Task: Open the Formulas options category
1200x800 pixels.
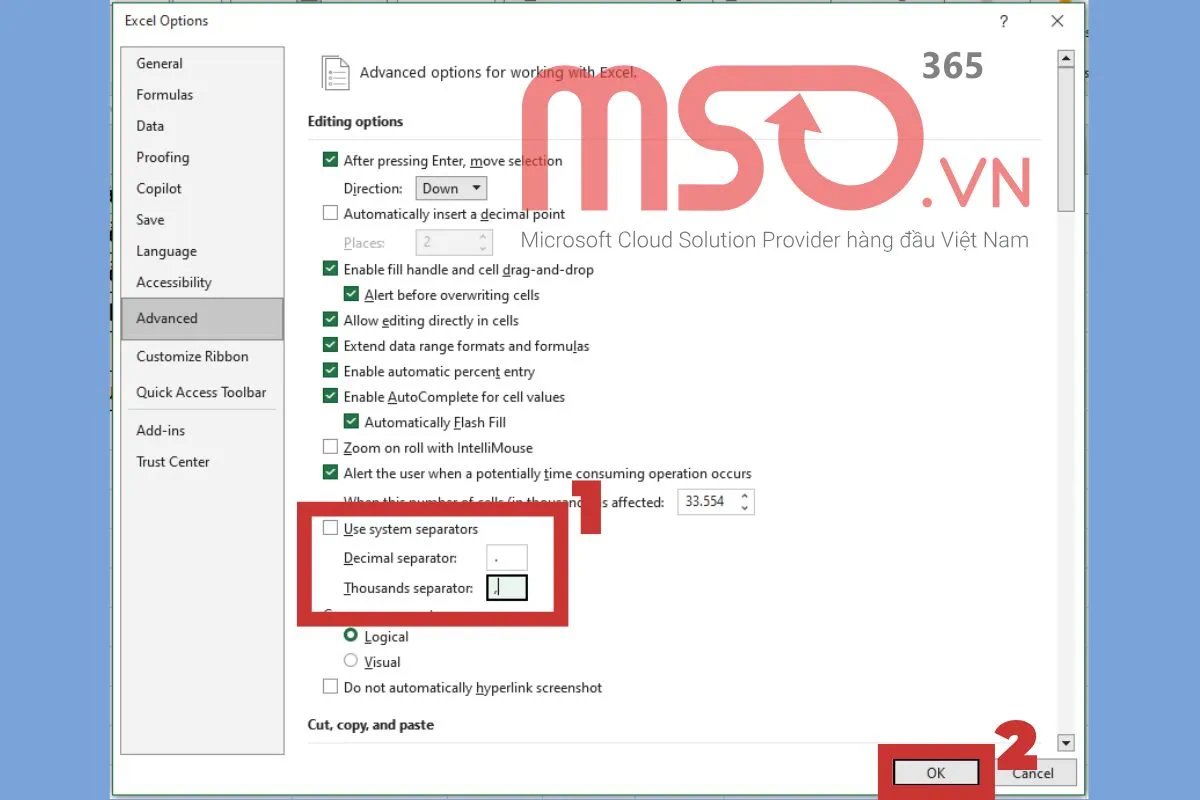Action: 165,95
